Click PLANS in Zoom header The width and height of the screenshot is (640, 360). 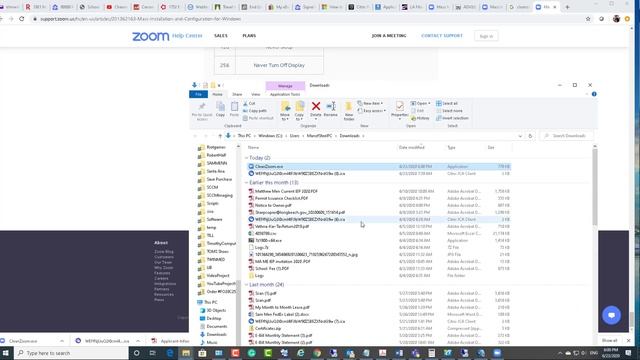249,36
